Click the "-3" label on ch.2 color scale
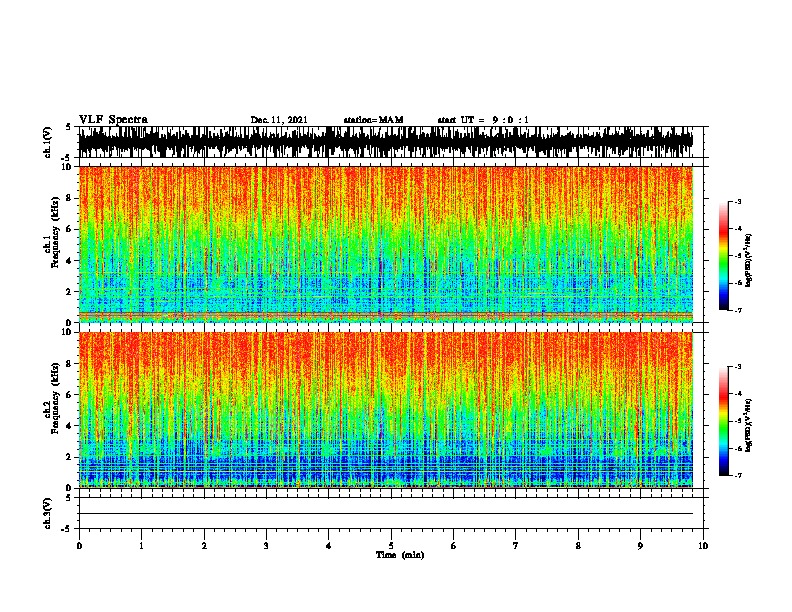 pyautogui.click(x=738, y=367)
